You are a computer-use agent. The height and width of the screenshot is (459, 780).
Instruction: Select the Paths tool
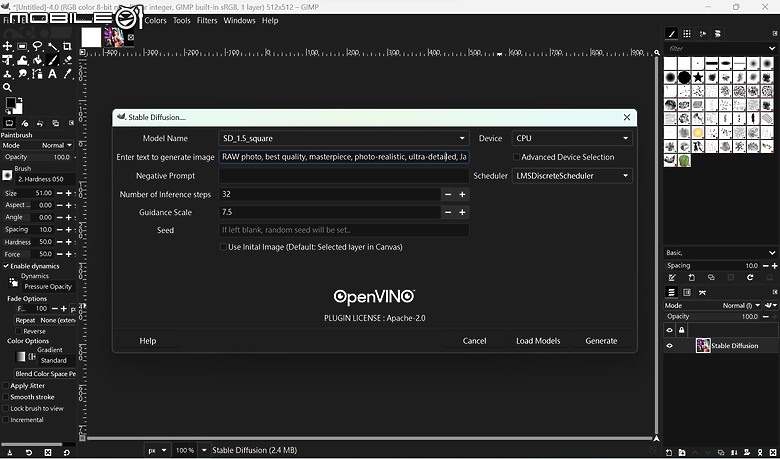pyautogui.click(x=37, y=74)
